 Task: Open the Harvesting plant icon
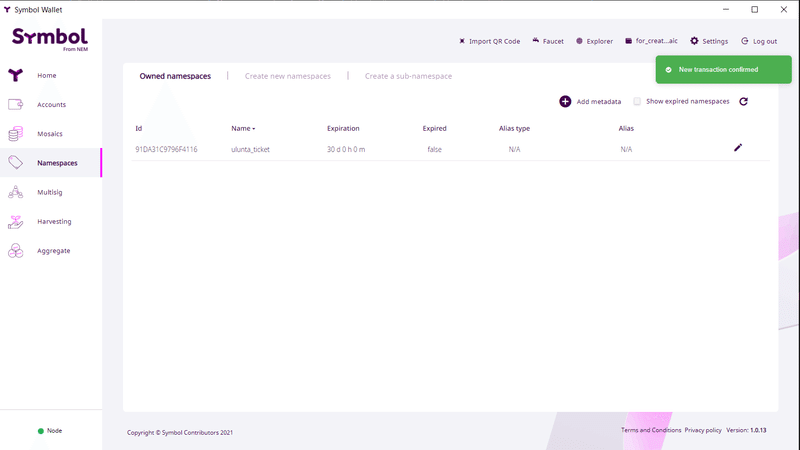(x=15, y=221)
